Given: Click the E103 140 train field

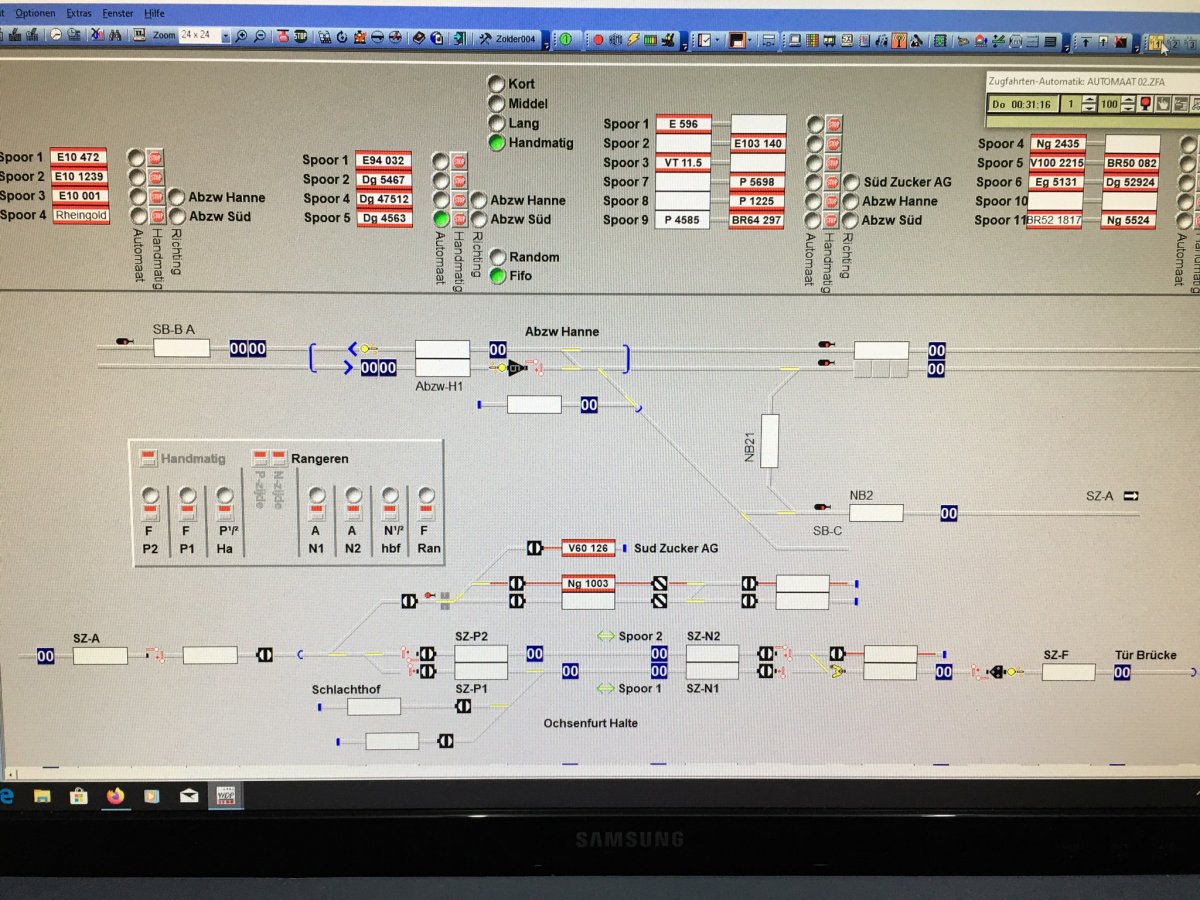Looking at the screenshot, I should [x=758, y=143].
